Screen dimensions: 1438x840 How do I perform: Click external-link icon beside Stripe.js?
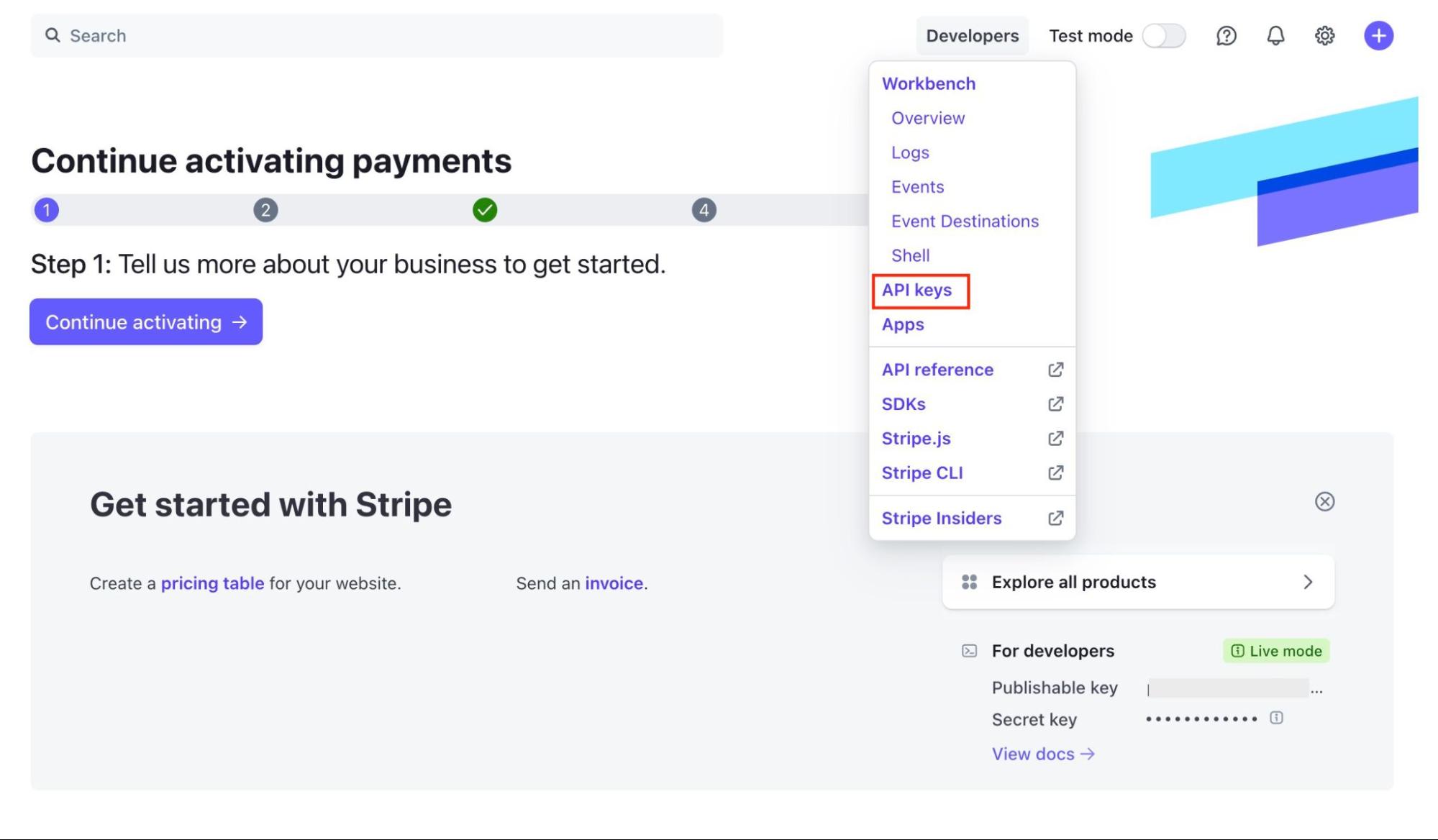click(1055, 439)
